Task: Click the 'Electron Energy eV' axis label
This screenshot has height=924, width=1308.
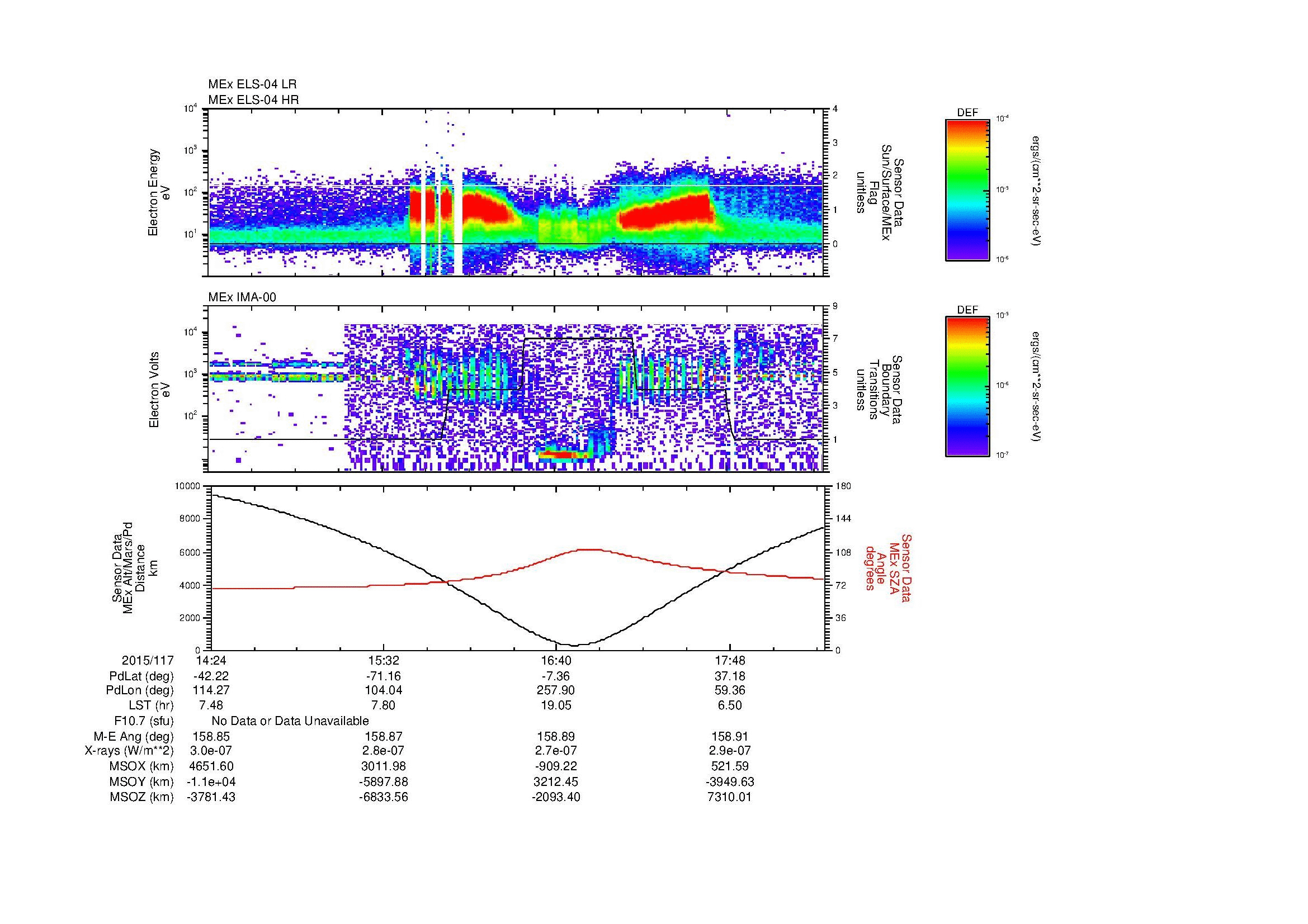Action: pos(159,192)
